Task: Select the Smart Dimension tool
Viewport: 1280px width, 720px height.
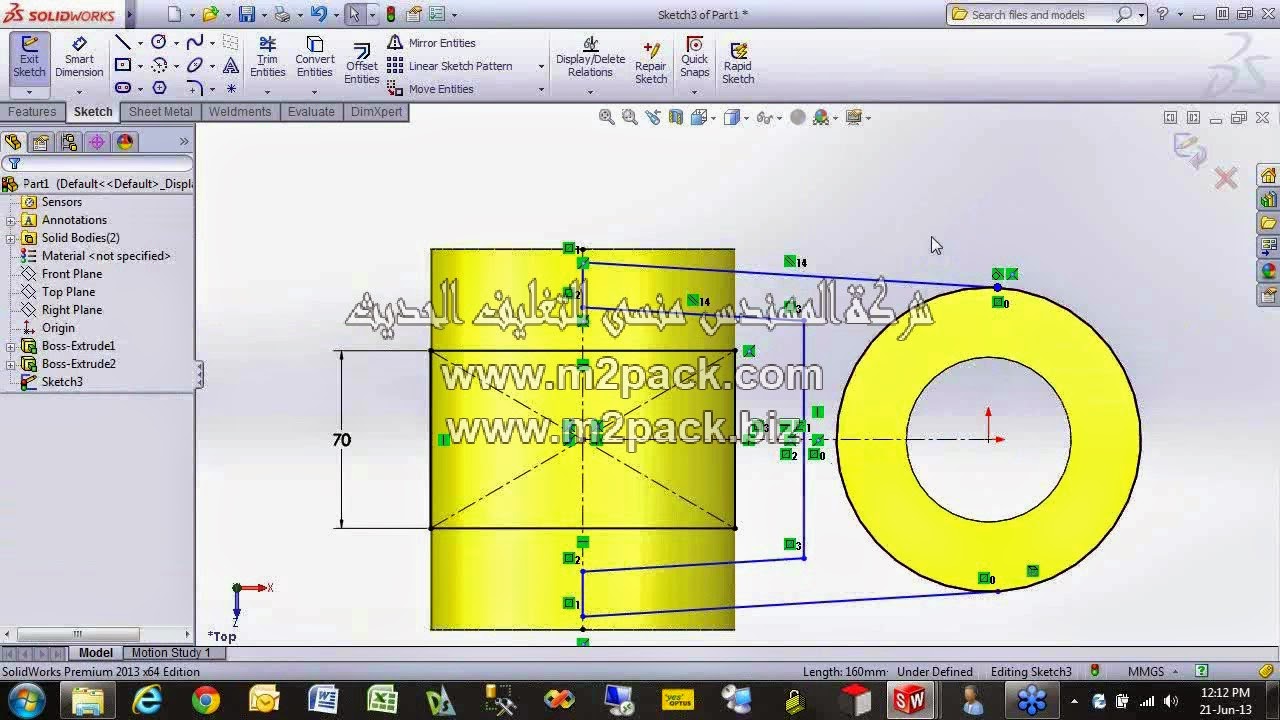Action: (x=79, y=58)
